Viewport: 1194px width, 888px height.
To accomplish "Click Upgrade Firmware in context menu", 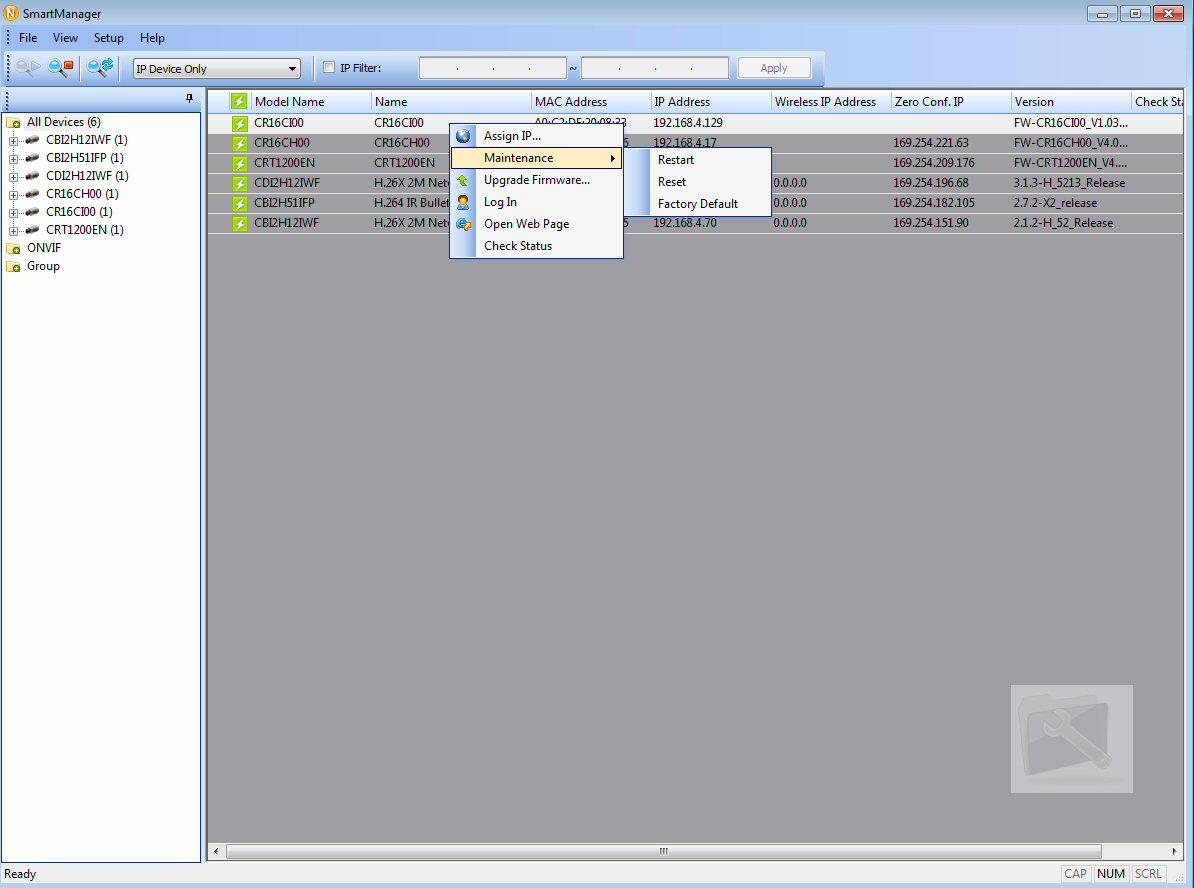I will (537, 180).
